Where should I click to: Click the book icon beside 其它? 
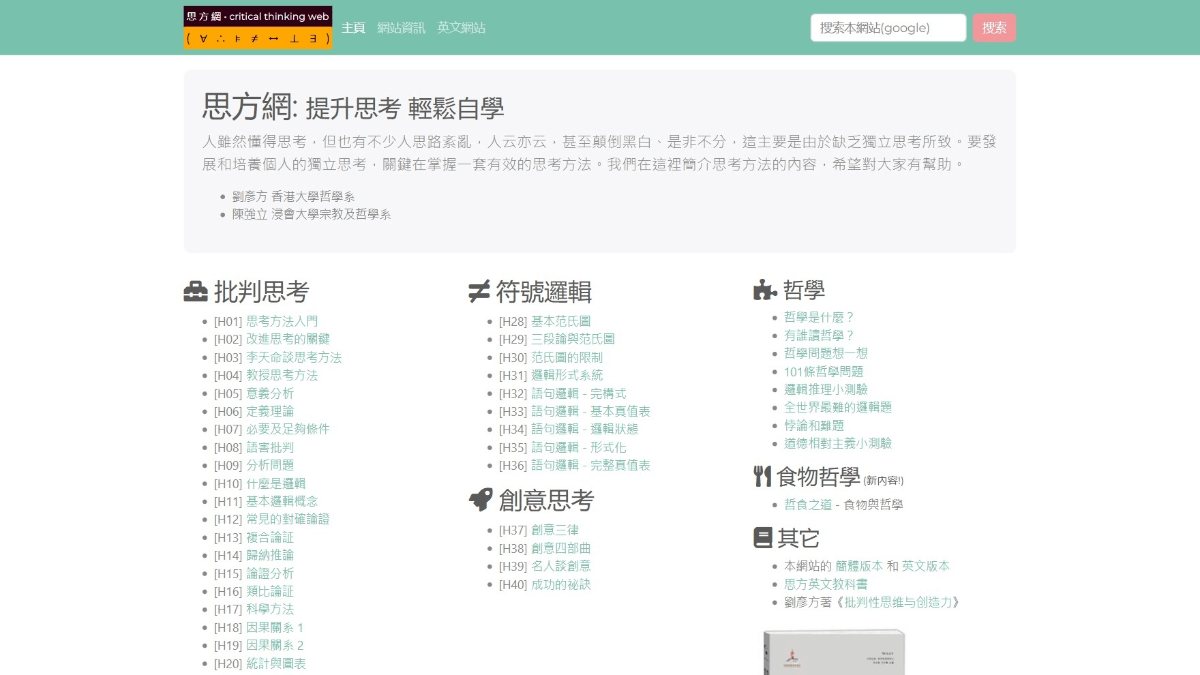pos(763,538)
